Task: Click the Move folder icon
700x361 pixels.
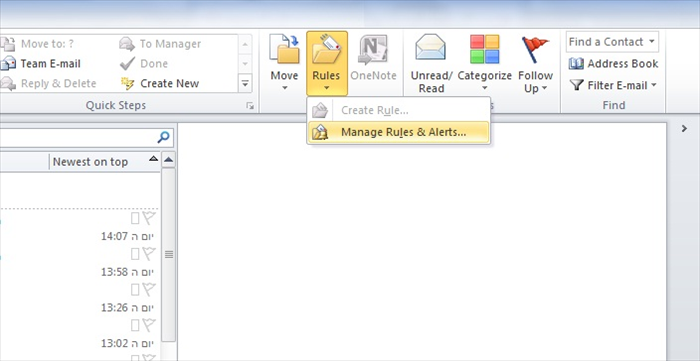Action: (284, 49)
